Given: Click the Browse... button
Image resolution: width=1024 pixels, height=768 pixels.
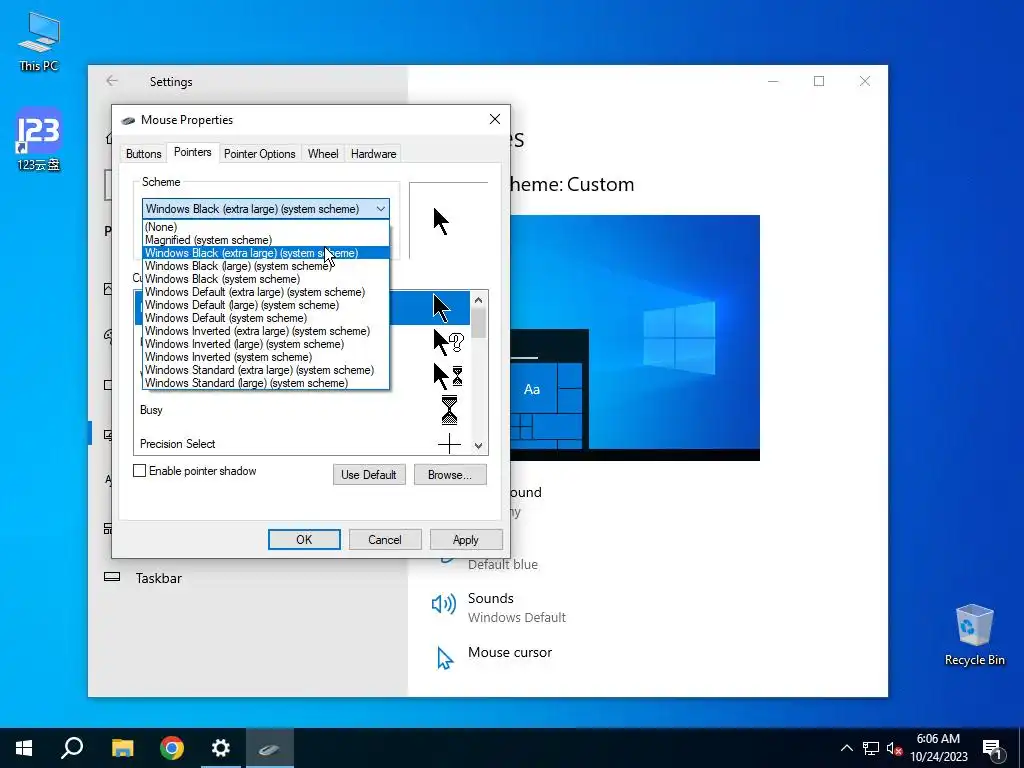Looking at the screenshot, I should click(x=450, y=475).
